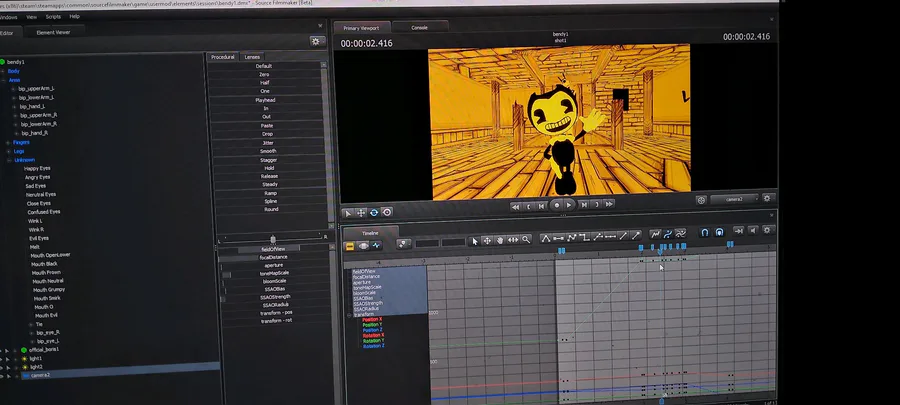Adjust the toneMapScale slider
The image size is (900, 405).
point(274,274)
